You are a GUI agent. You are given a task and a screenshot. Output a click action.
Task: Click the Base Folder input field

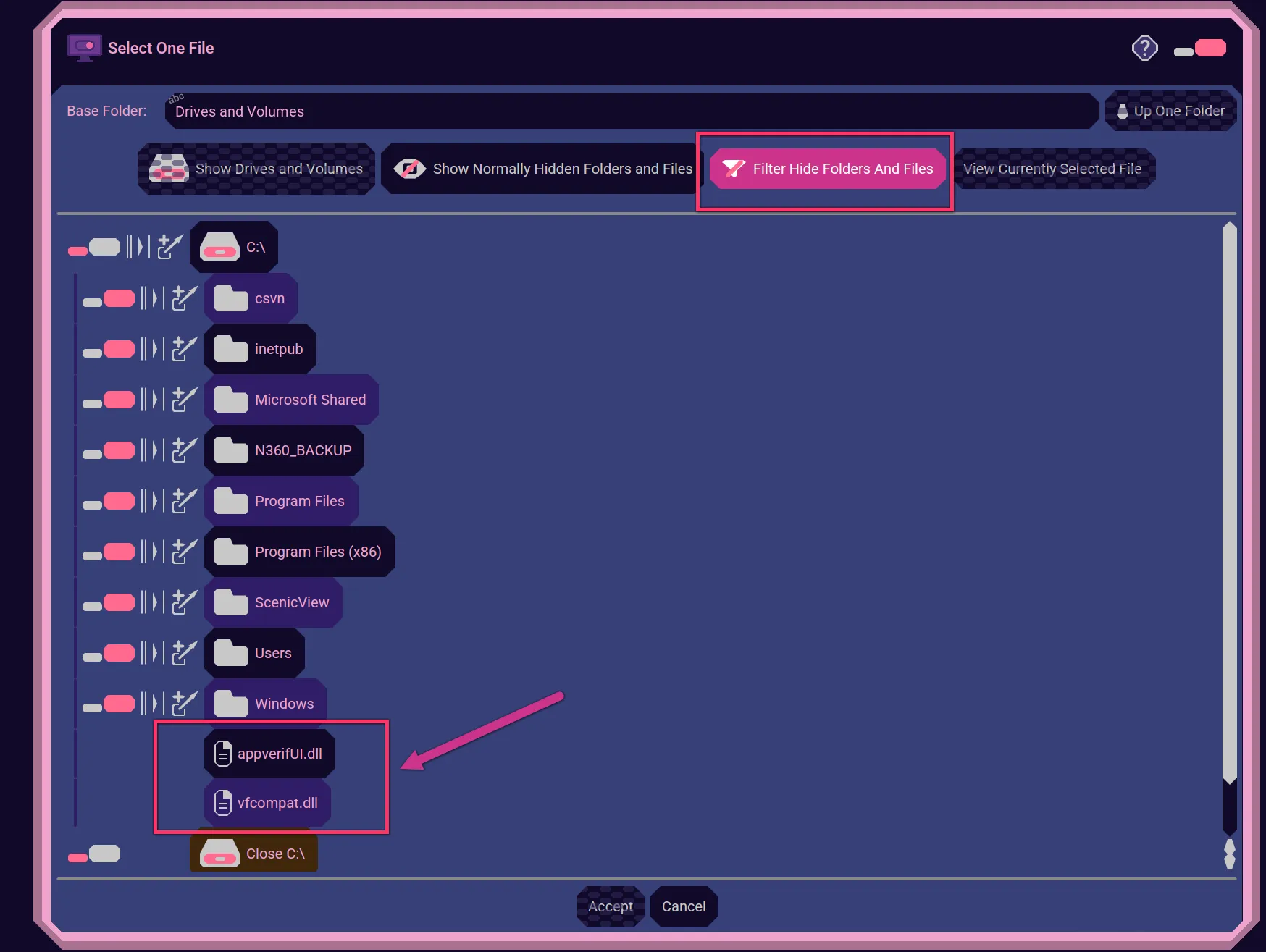pyautogui.click(x=632, y=111)
